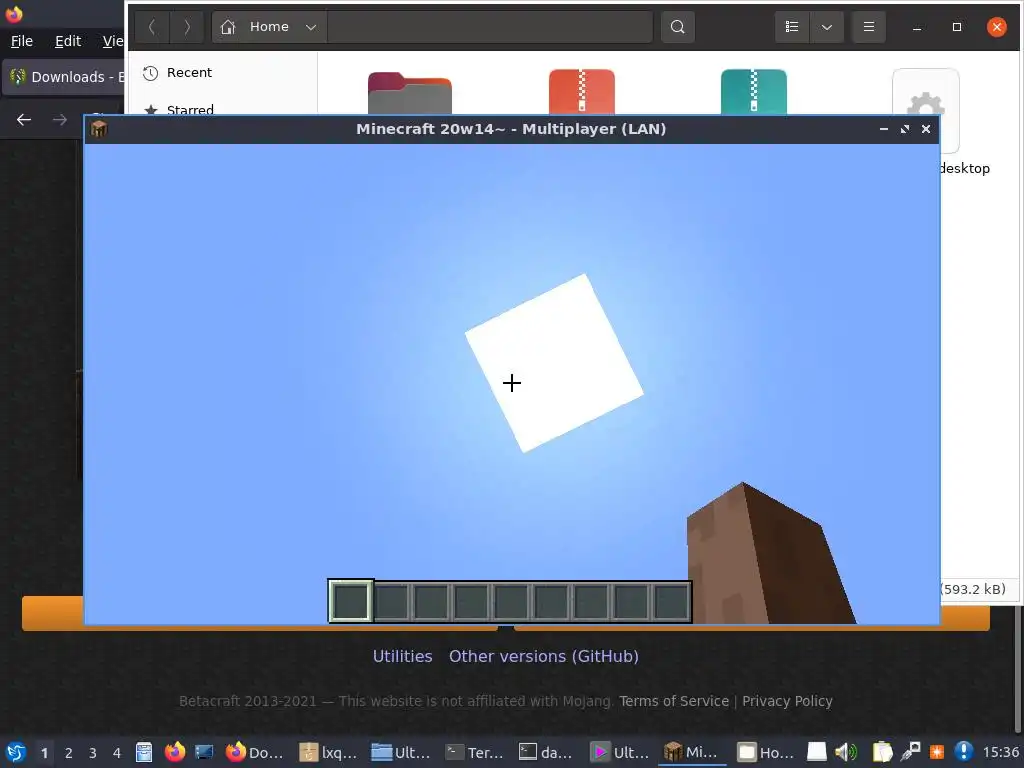This screenshot has height=768, width=1024.
Task: Select the folder icon in the Home directory
Action: coord(409,93)
